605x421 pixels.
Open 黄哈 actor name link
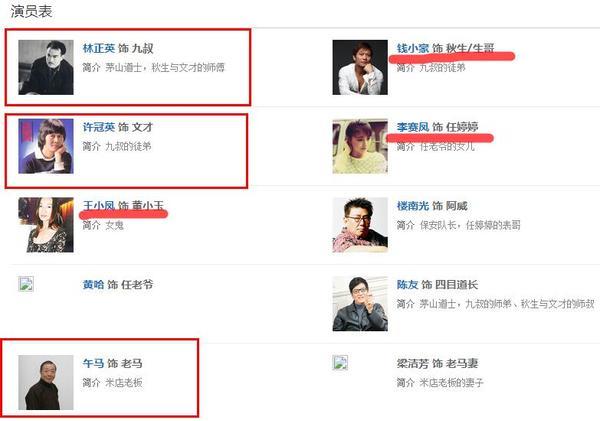pyautogui.click(x=93, y=284)
